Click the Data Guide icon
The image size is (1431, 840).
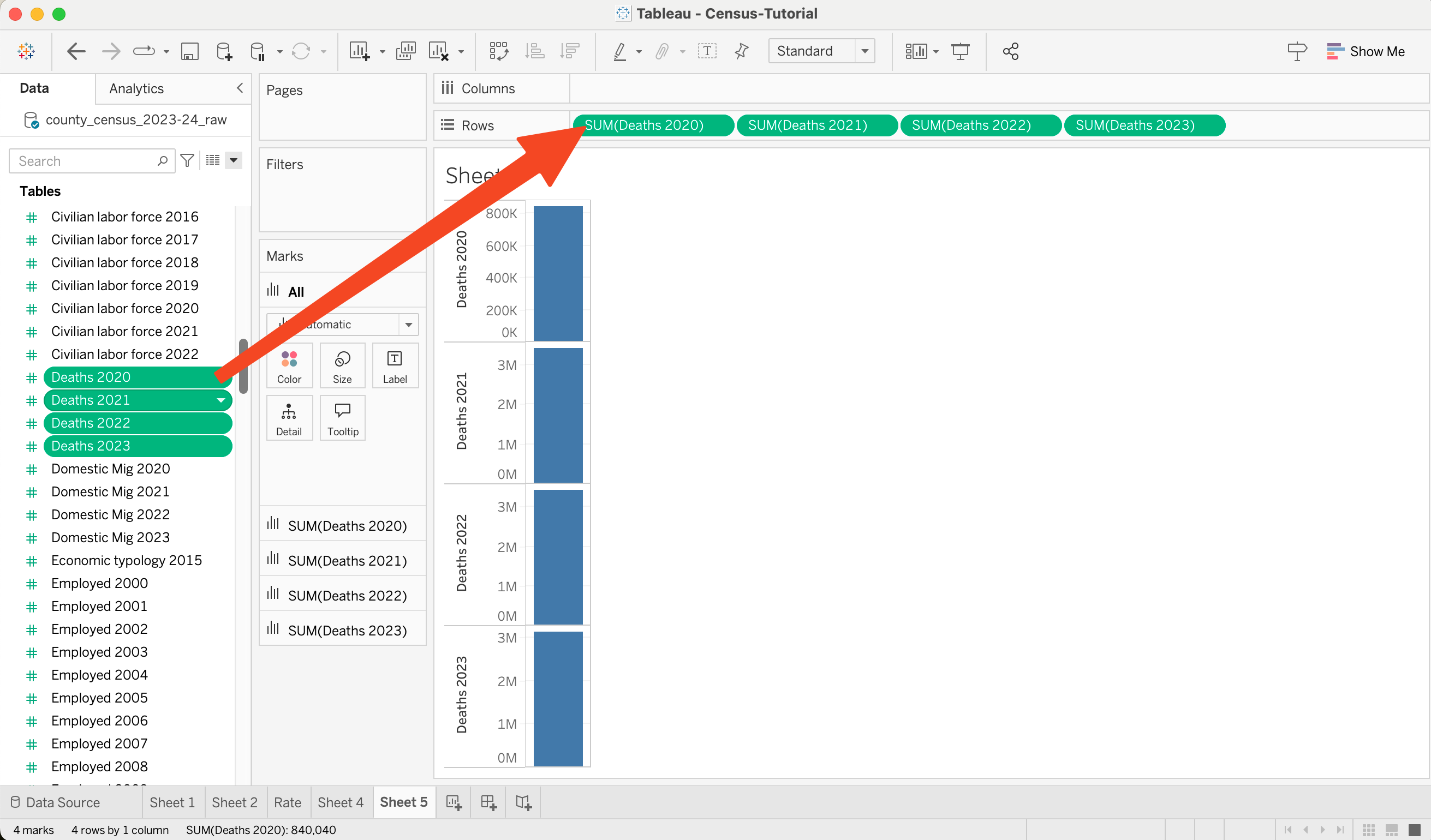click(x=1297, y=51)
